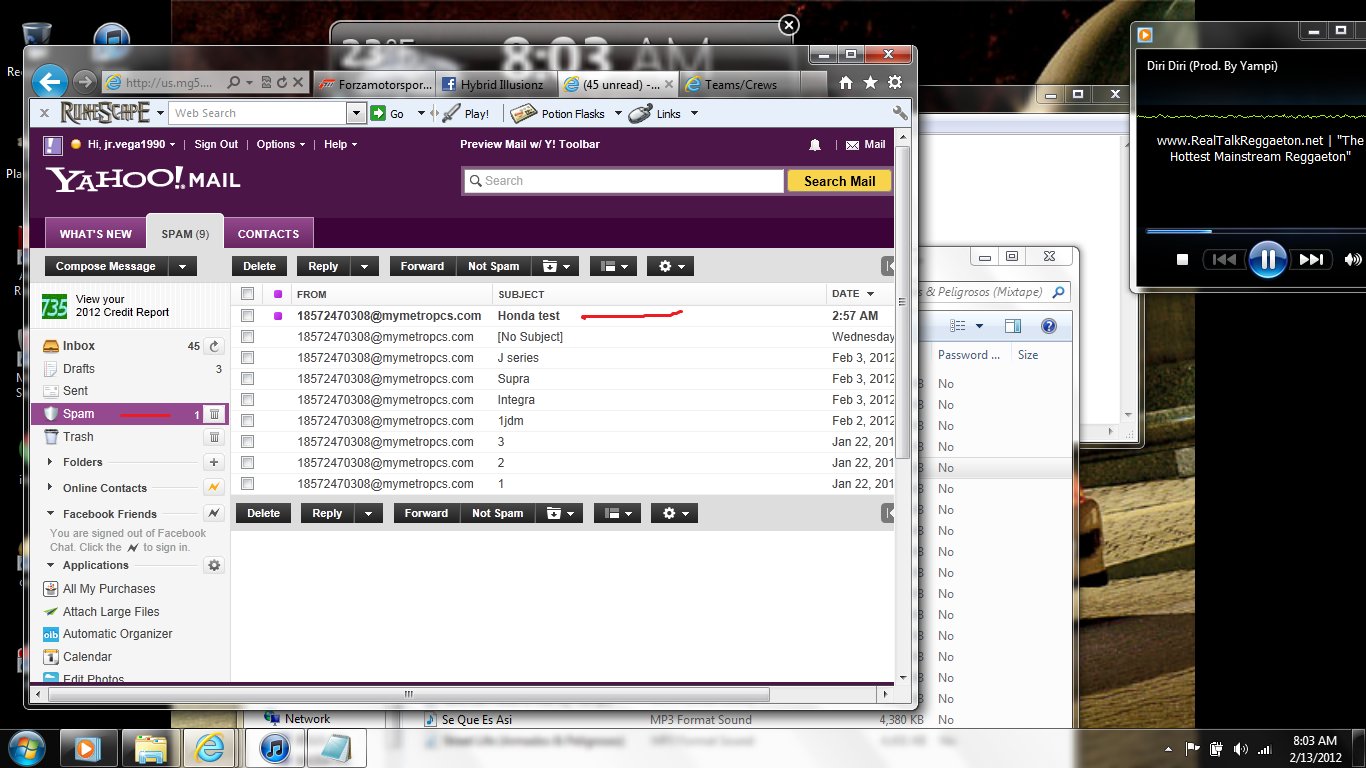This screenshot has width=1366, height=768.
Task: Open iTunes from the Windows taskbar
Action: (x=275, y=748)
